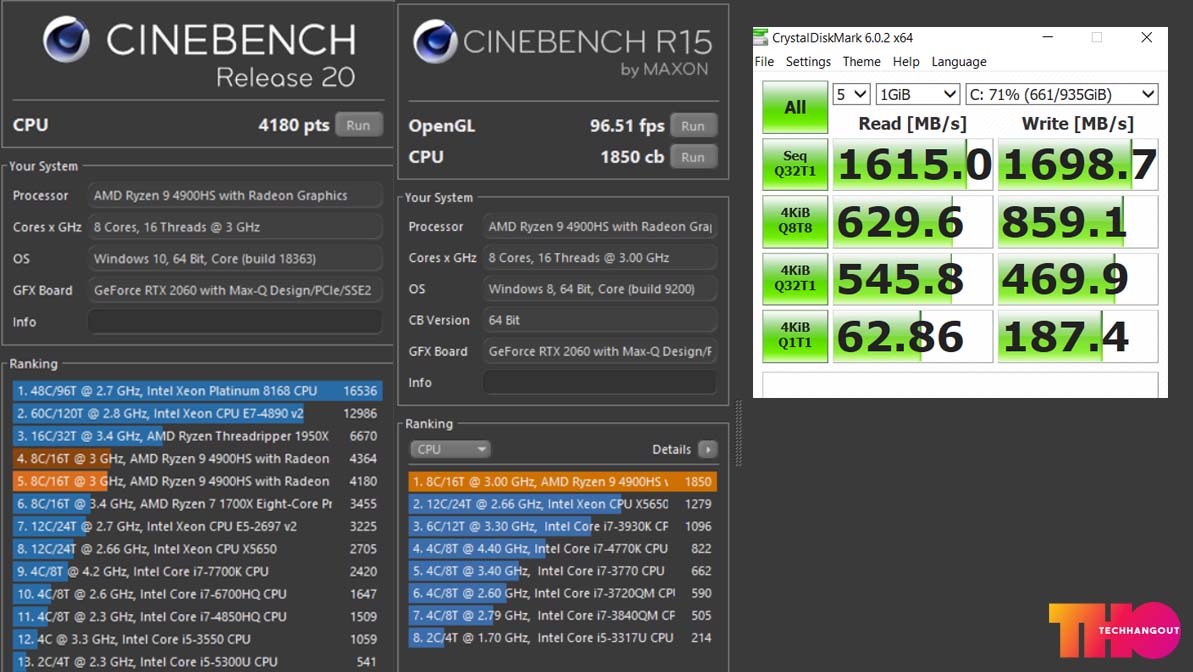1193x672 pixels.
Task: Click the "Windows 8, 64 Bit" OS value
Action: click(600, 289)
